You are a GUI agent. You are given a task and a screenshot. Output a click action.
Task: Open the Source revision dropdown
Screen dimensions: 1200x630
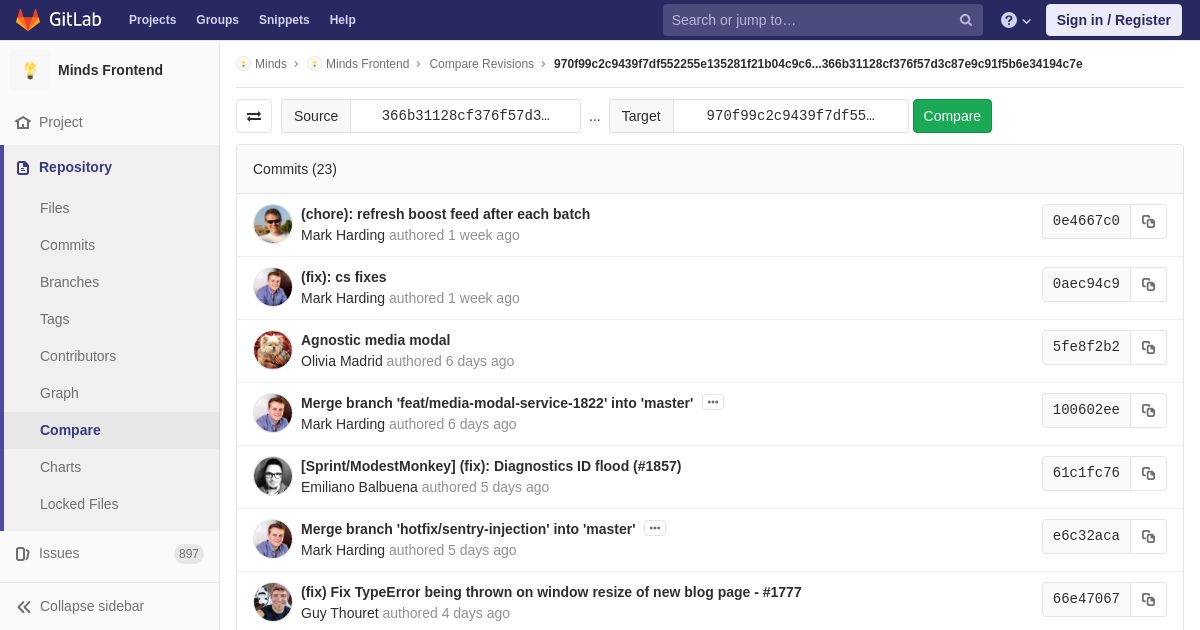[465, 116]
